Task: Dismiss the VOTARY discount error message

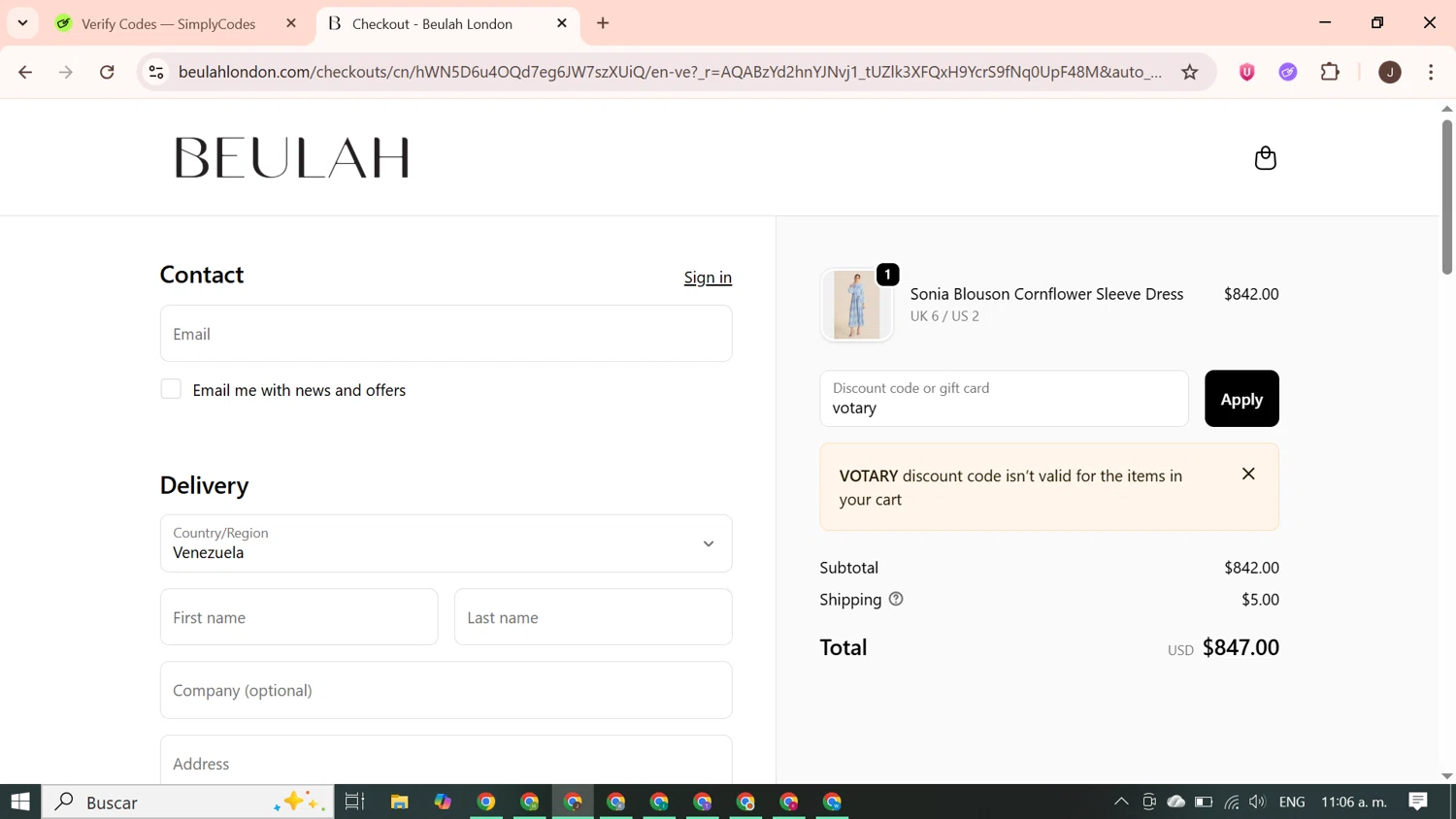Action: tap(1248, 474)
